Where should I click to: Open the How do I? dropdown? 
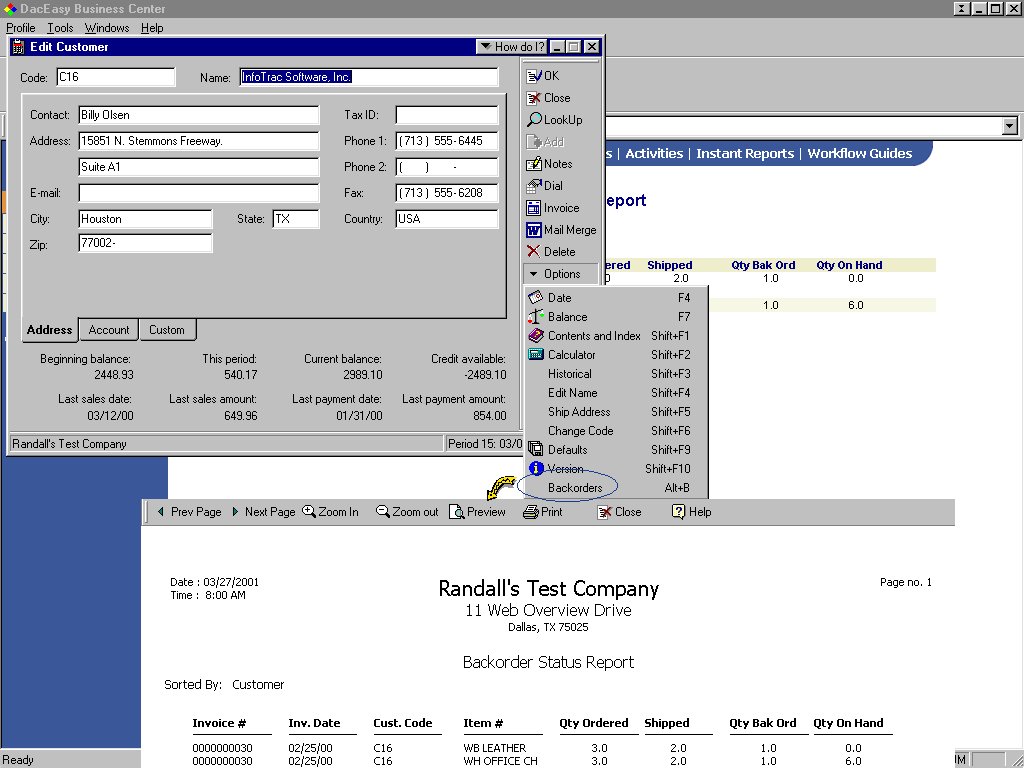pos(512,47)
